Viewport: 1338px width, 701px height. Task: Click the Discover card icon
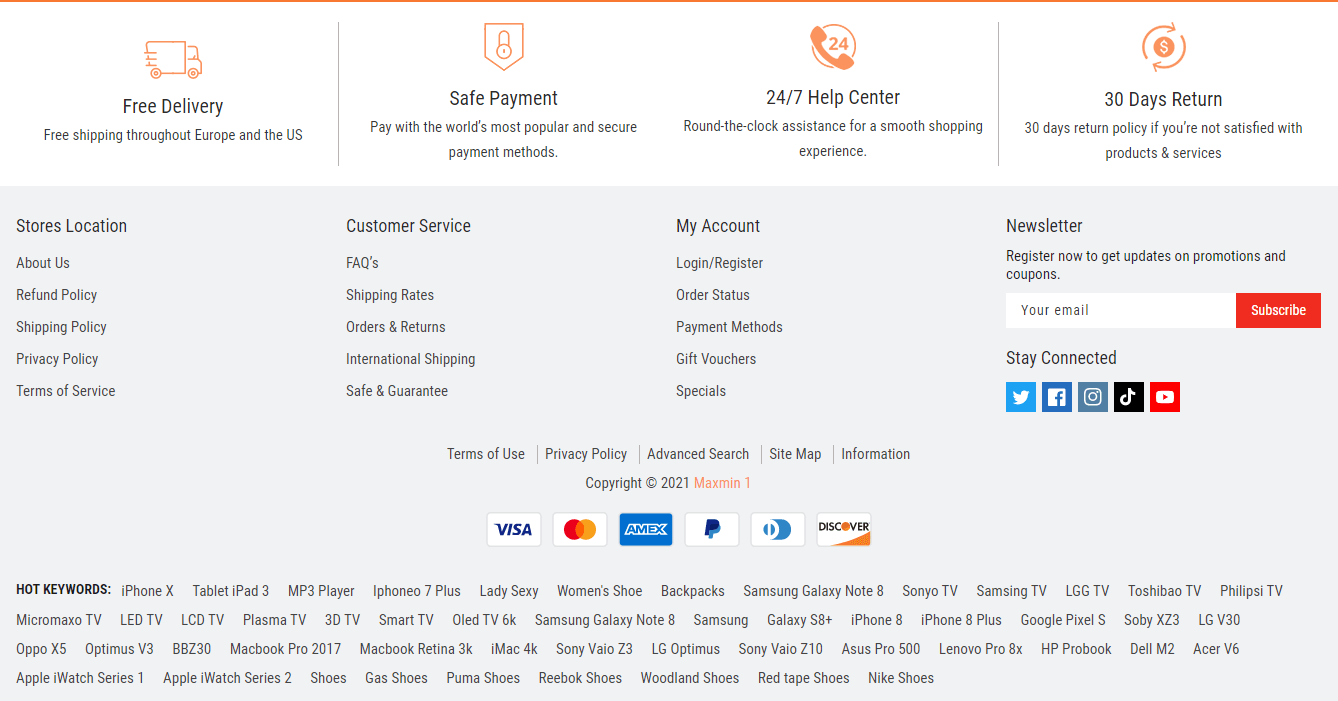[x=844, y=529]
